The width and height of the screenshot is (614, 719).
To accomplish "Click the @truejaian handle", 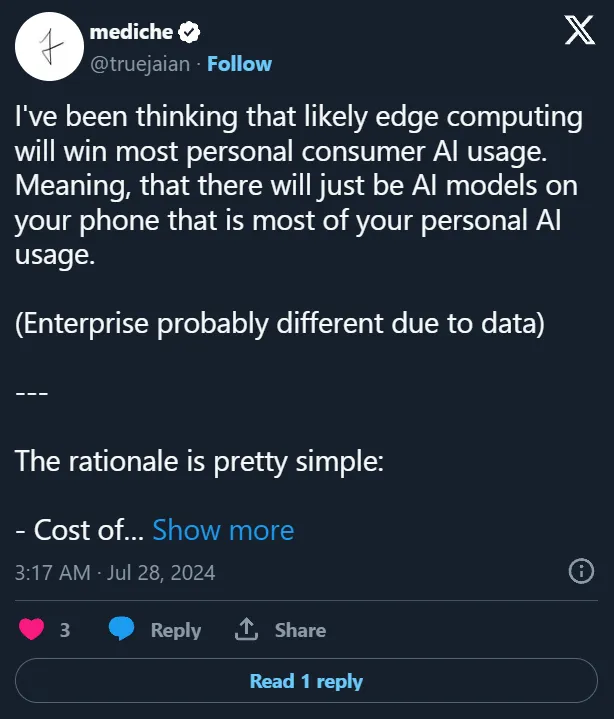I will click(140, 64).
